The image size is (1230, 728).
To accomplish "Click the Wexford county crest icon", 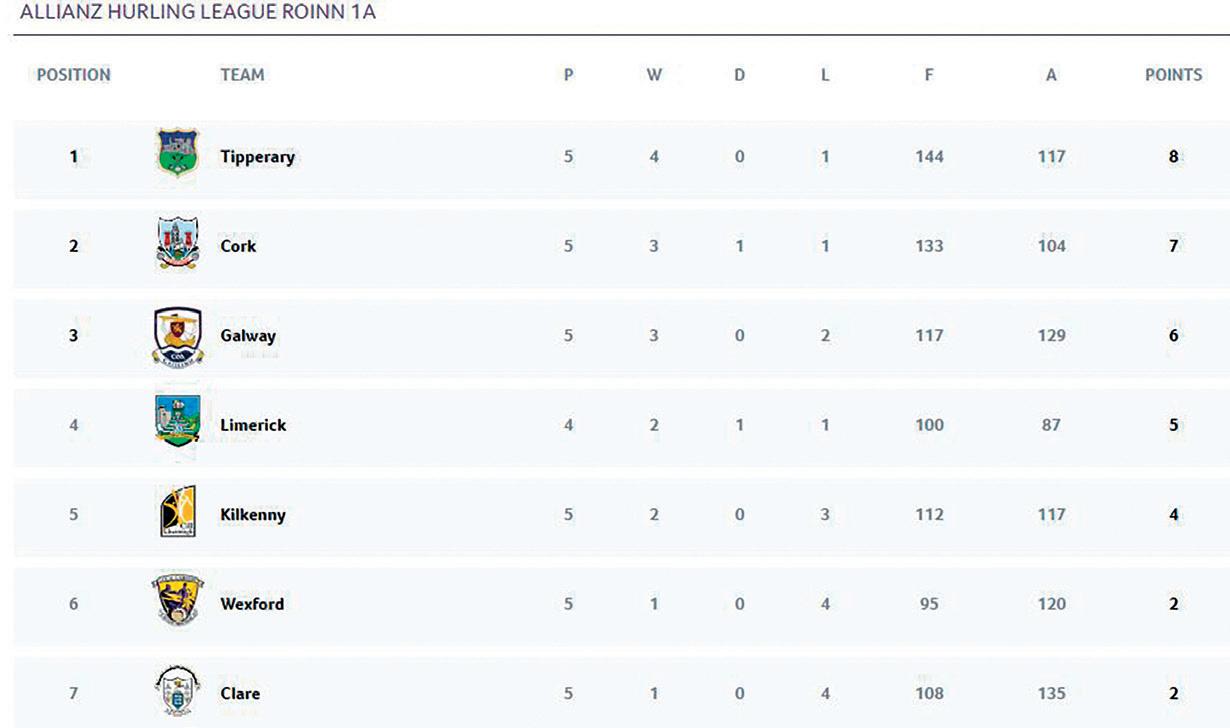I will point(178,600).
